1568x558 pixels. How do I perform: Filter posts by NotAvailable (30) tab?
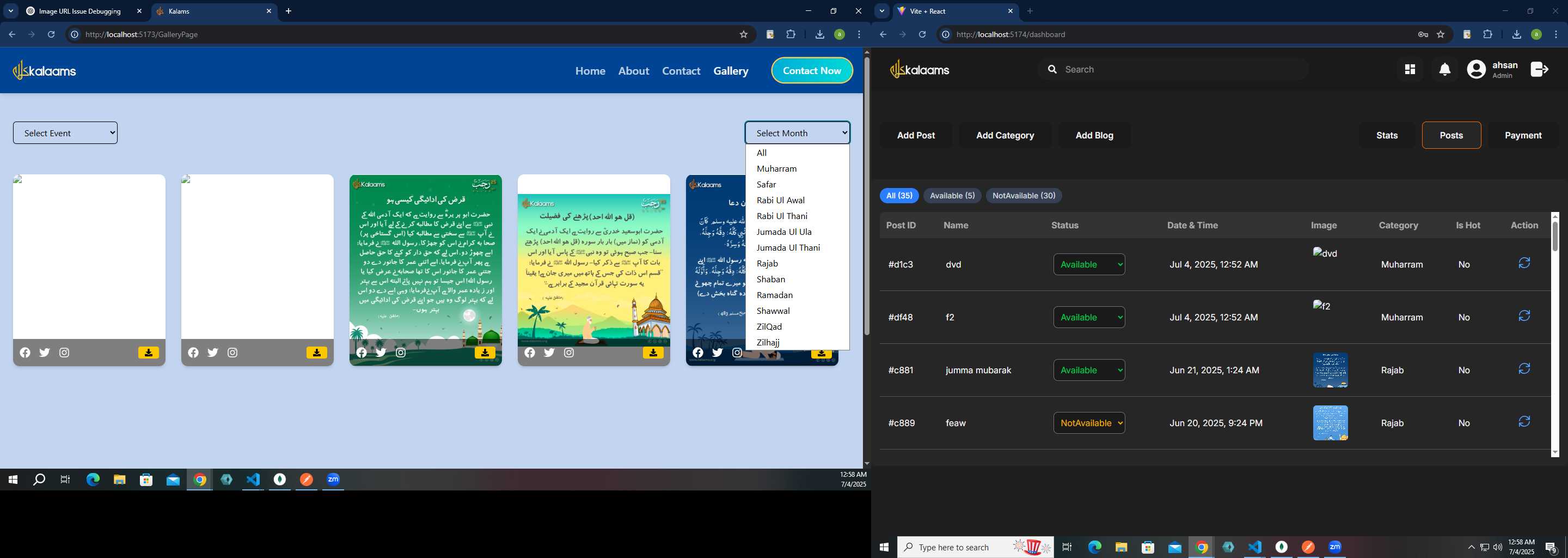pos(1024,196)
